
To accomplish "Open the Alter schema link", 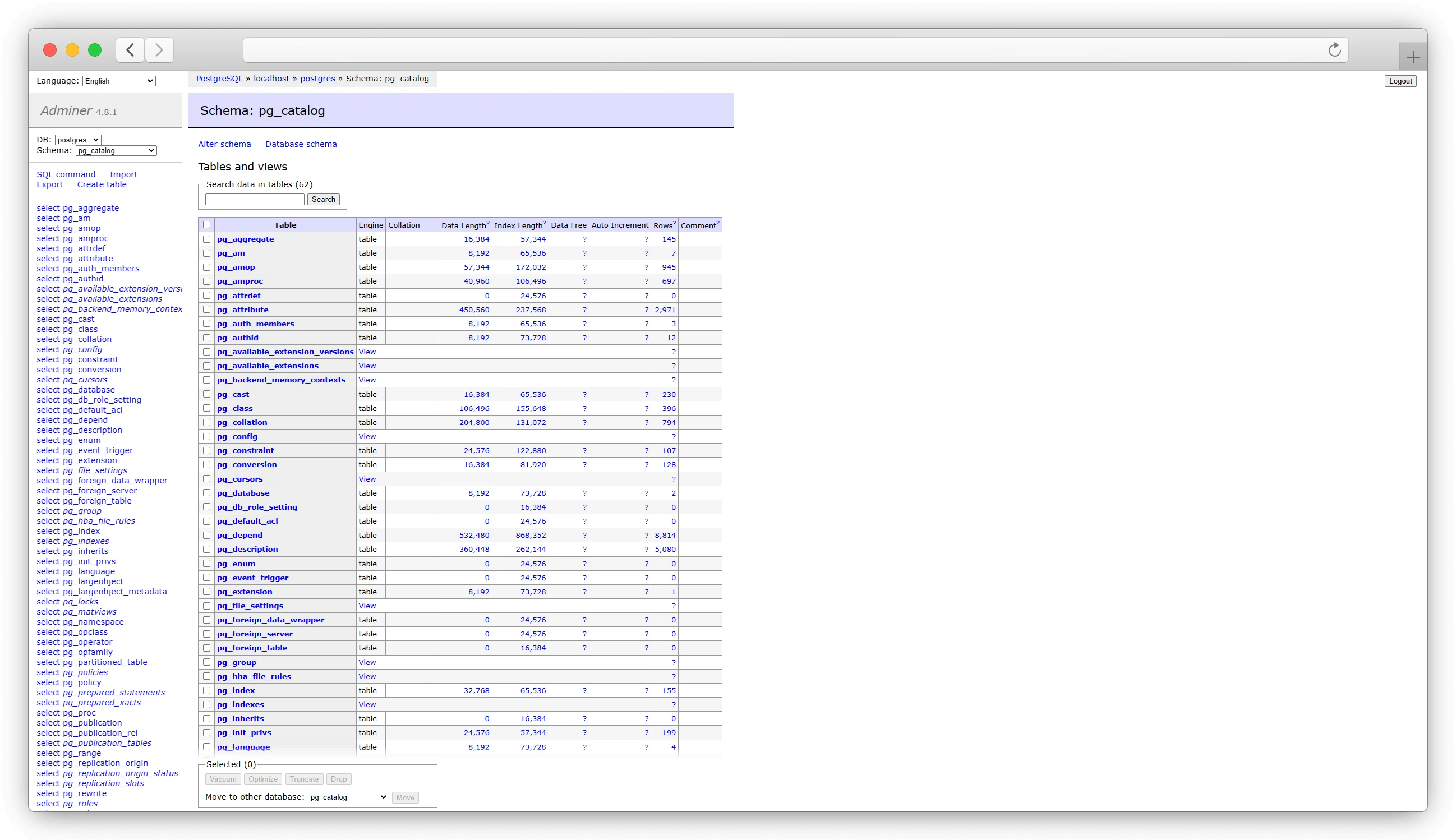I will coord(224,144).
